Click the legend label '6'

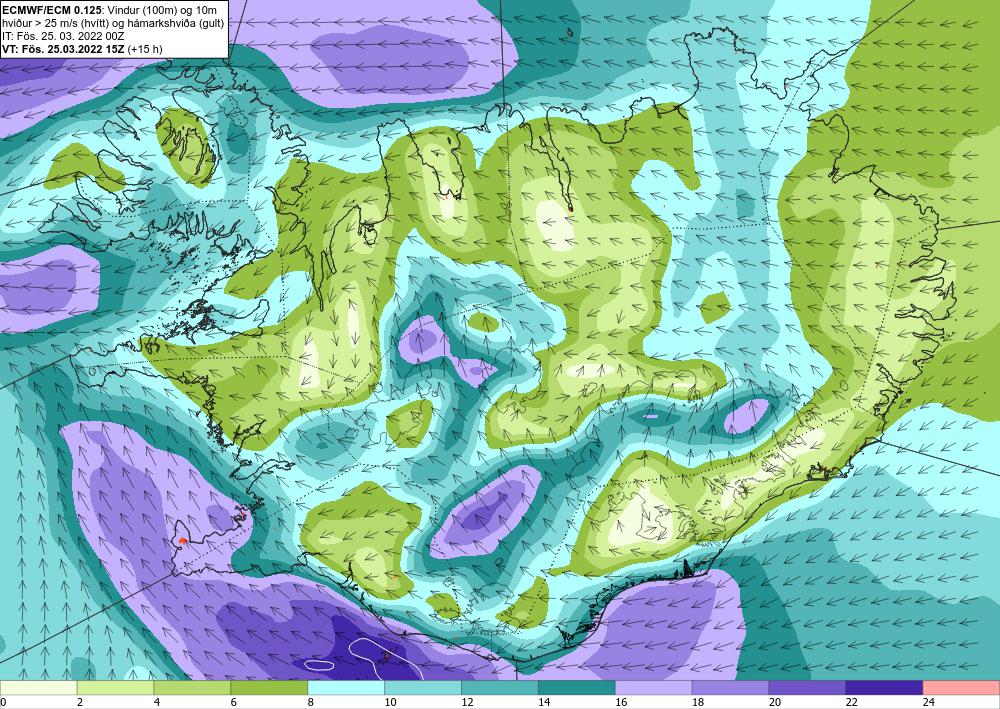233,702
